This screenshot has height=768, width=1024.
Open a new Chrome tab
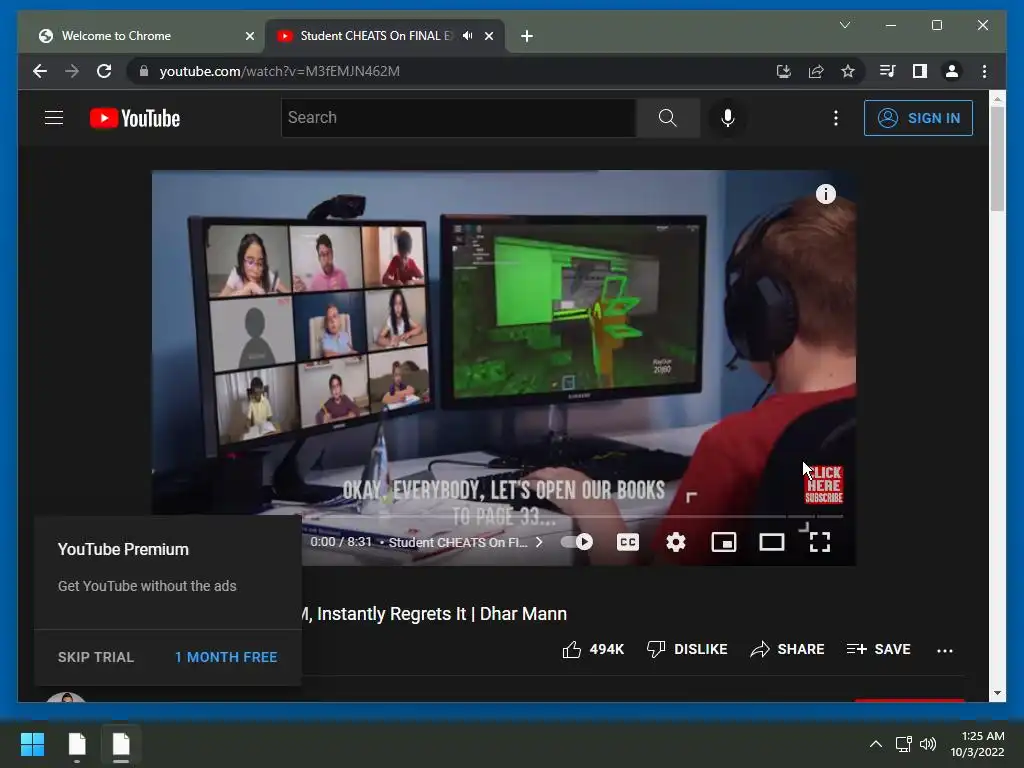click(x=527, y=36)
